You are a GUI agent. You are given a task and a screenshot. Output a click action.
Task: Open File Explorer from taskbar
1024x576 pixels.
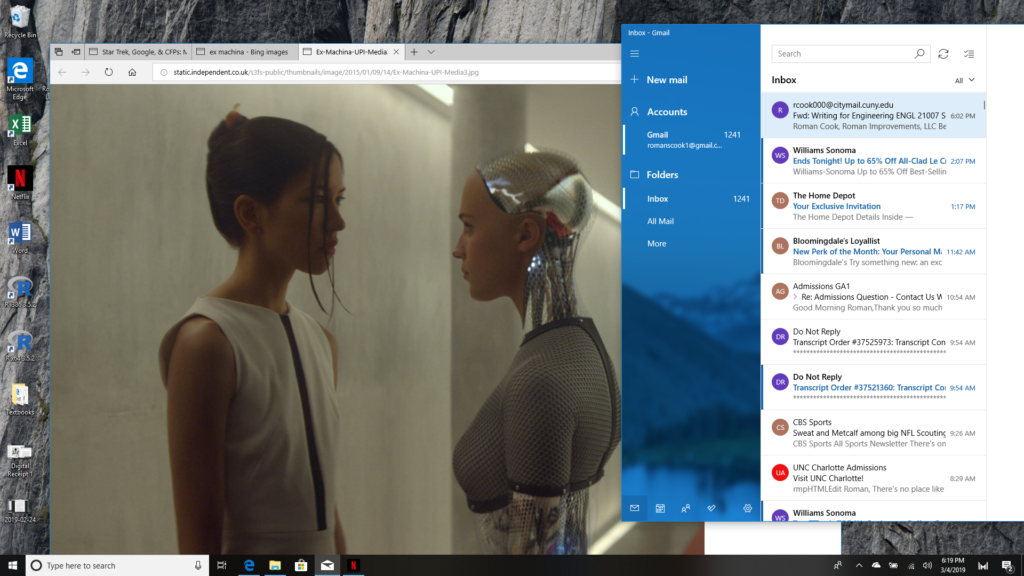coord(275,566)
